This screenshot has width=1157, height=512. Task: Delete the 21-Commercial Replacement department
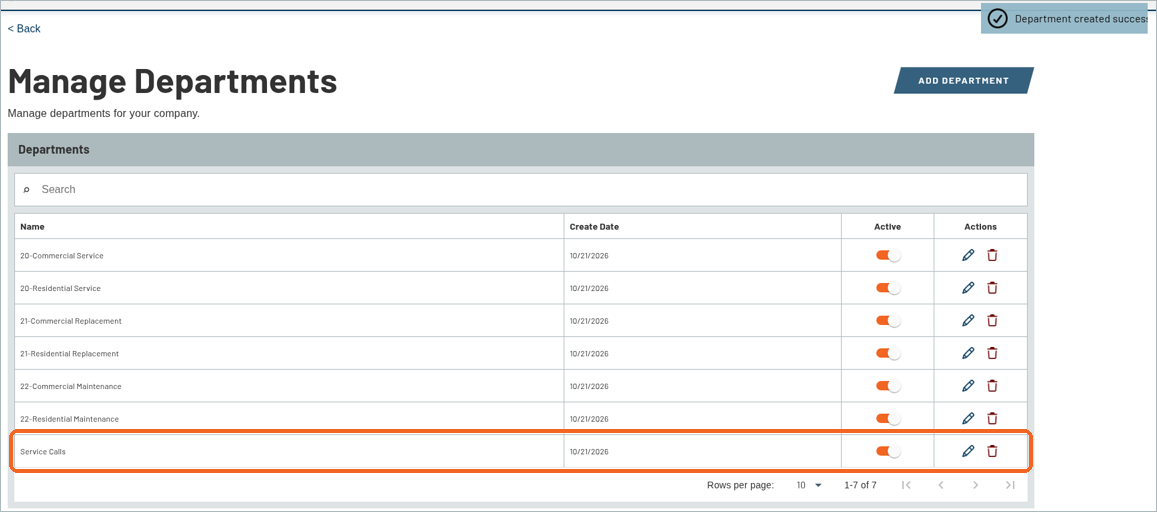[992, 320]
